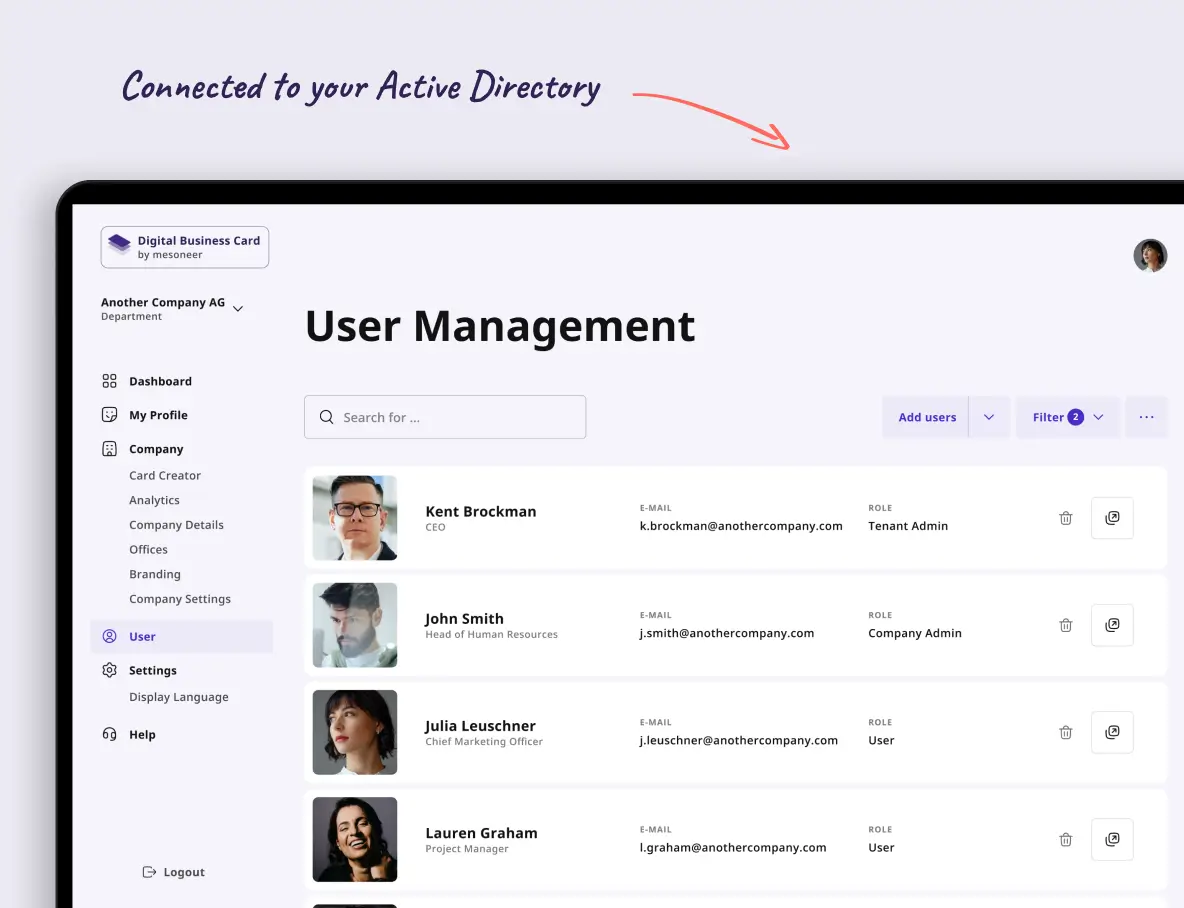Click the Settings gear icon
1184x908 pixels.
pos(109,670)
